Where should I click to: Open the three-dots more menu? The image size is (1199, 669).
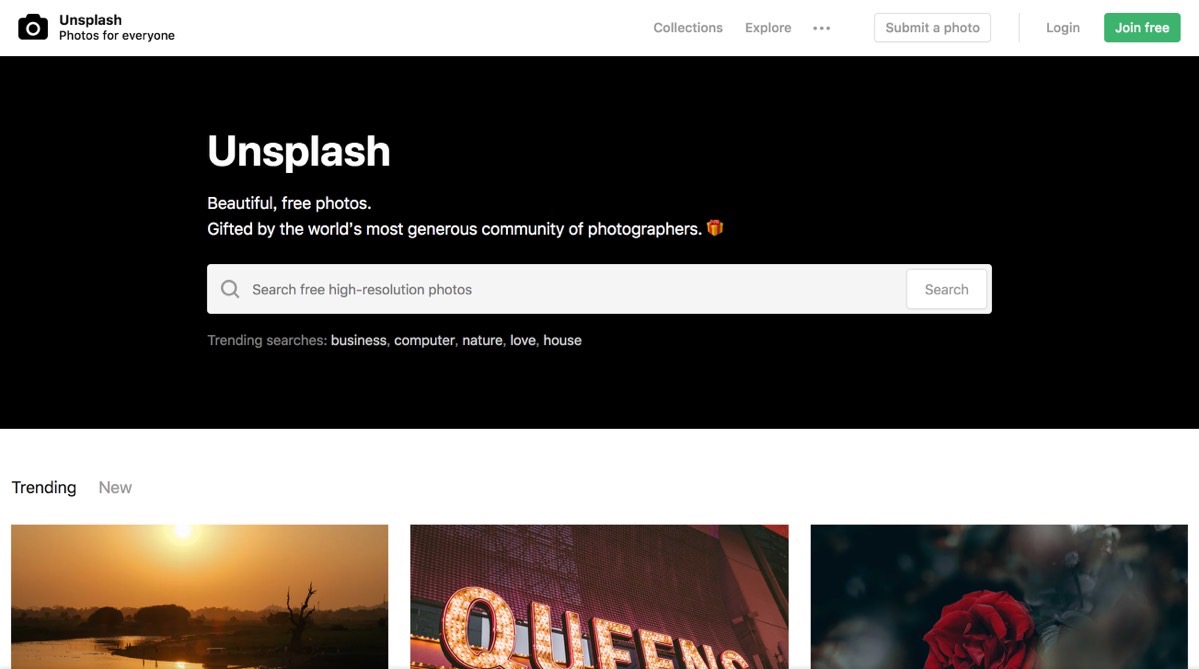[821, 28]
